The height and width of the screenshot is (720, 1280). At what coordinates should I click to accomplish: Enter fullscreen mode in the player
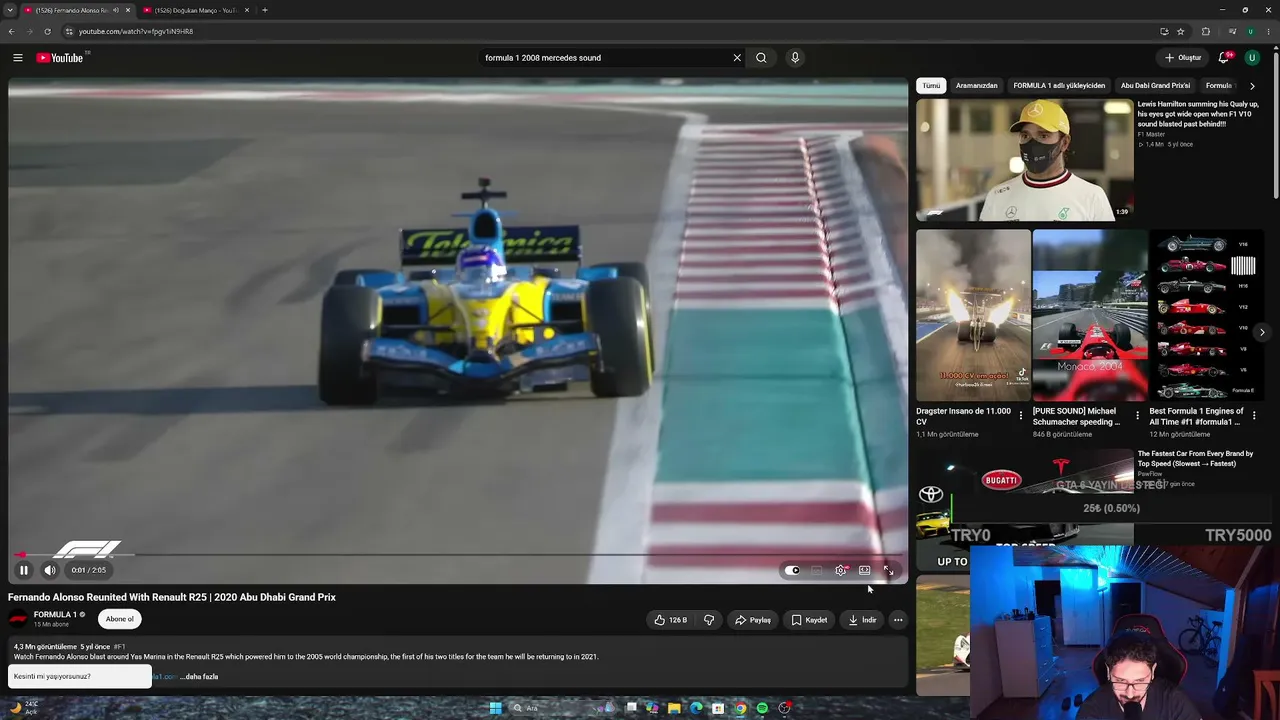[x=888, y=570]
